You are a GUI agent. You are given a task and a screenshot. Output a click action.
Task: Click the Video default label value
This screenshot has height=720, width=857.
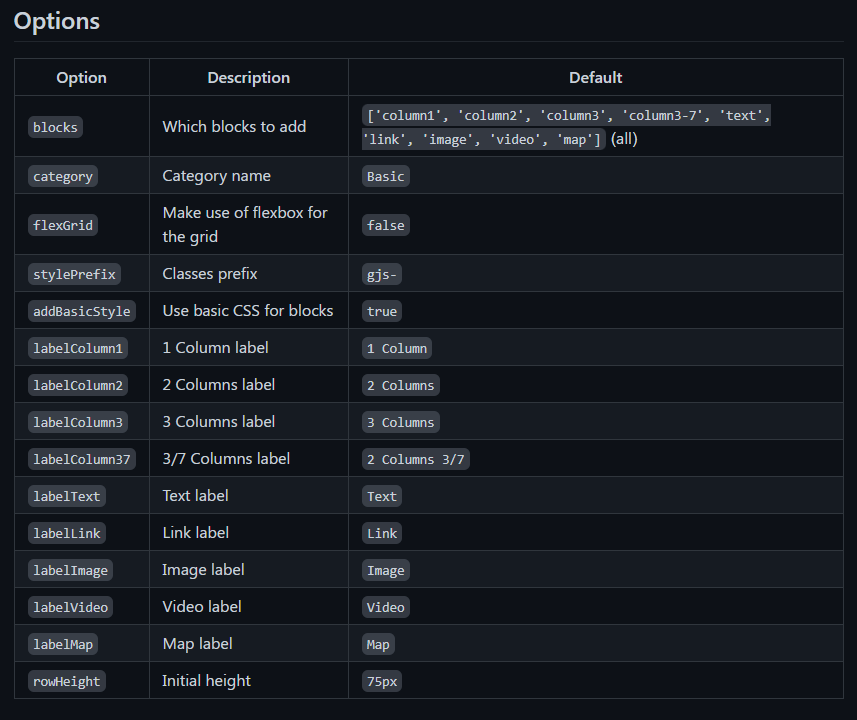[x=386, y=607]
